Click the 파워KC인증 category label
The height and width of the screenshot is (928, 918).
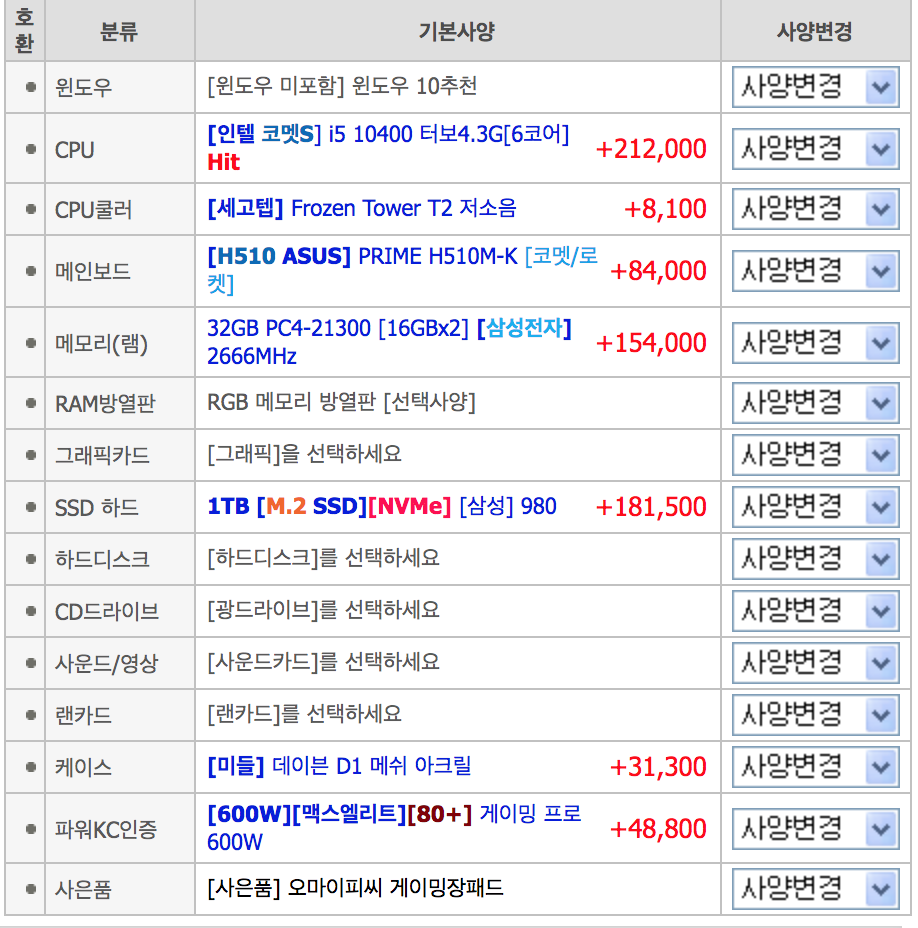click(106, 829)
